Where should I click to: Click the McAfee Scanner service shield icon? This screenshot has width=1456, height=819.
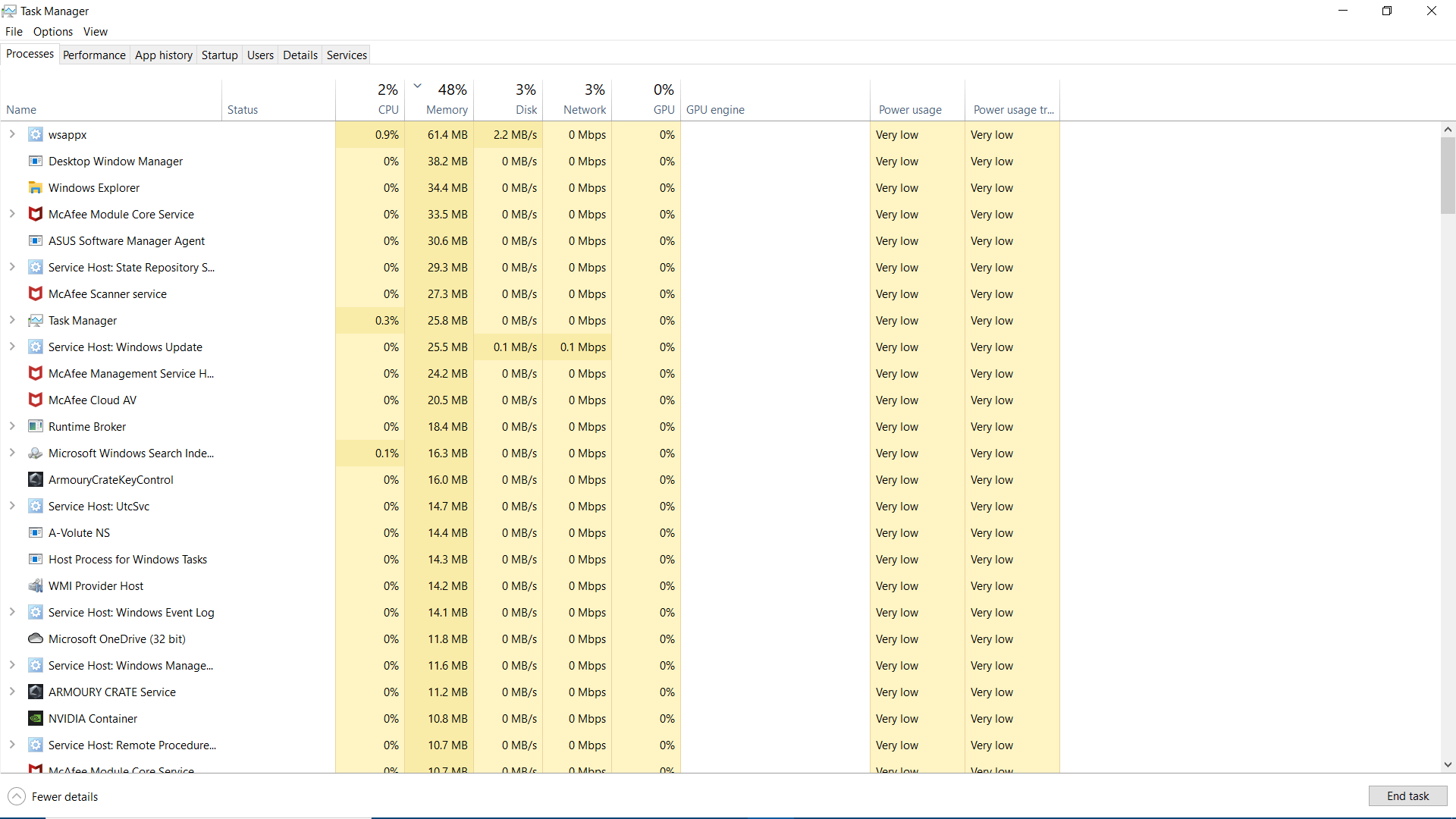click(x=36, y=293)
